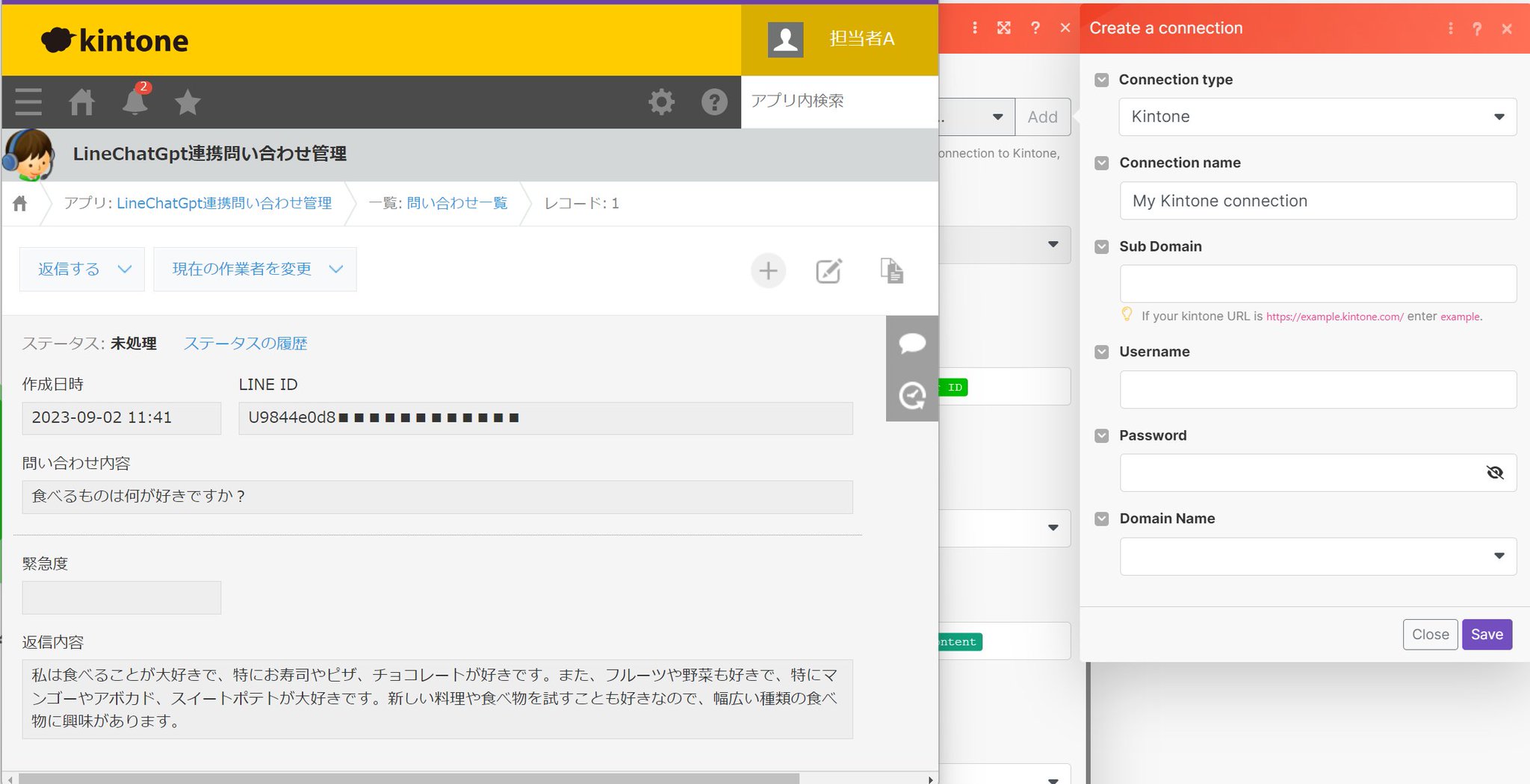The image size is (1530, 784).
Task: Open record change history icon
Action: (x=912, y=396)
